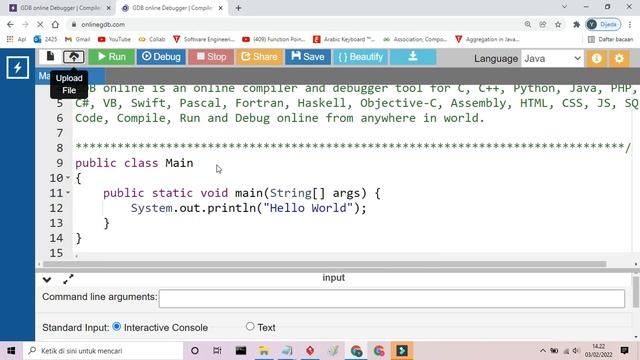Open the Function Point bookmark
This screenshot has width=640, height=360.
pos(273,39)
